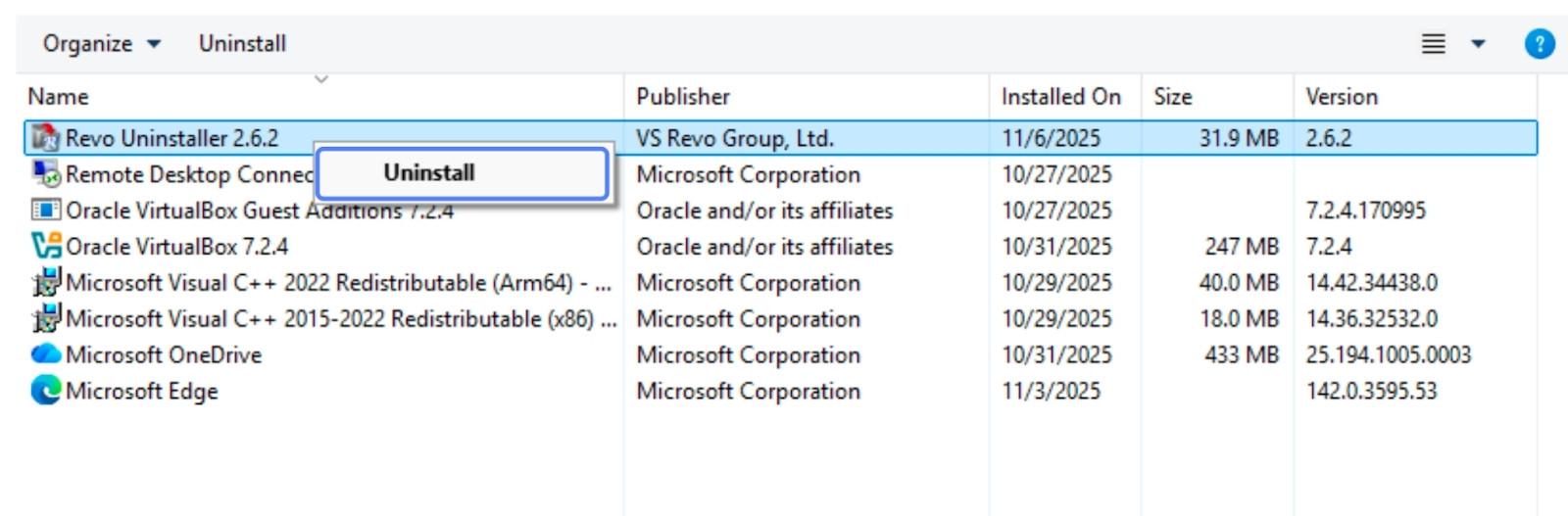Image resolution: width=1568 pixels, height=516 pixels.
Task: Select the Visual C++ 2022 Arm64 icon
Action: tap(45, 283)
